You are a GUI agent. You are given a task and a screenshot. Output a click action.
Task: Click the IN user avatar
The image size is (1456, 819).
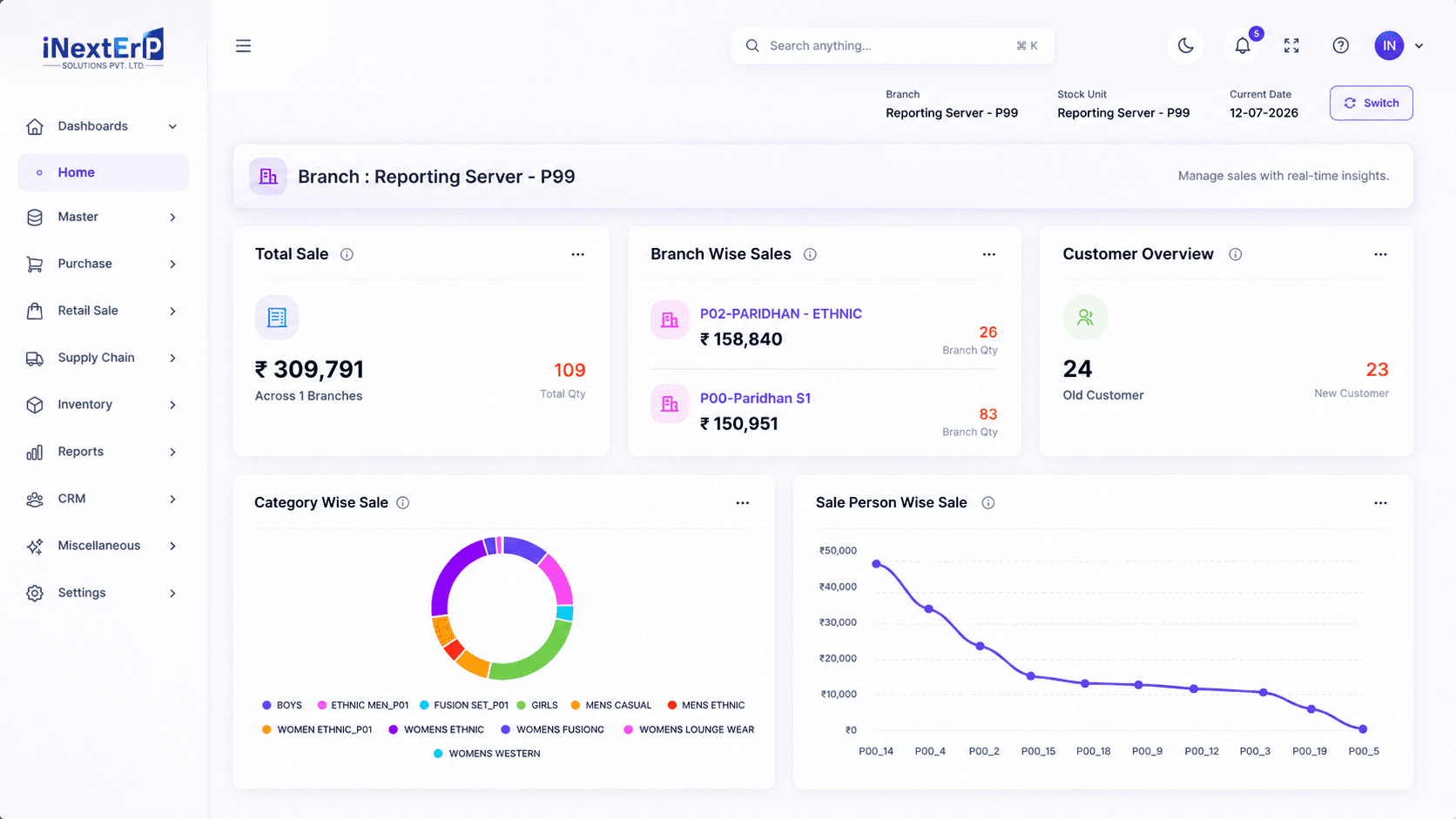tap(1389, 45)
